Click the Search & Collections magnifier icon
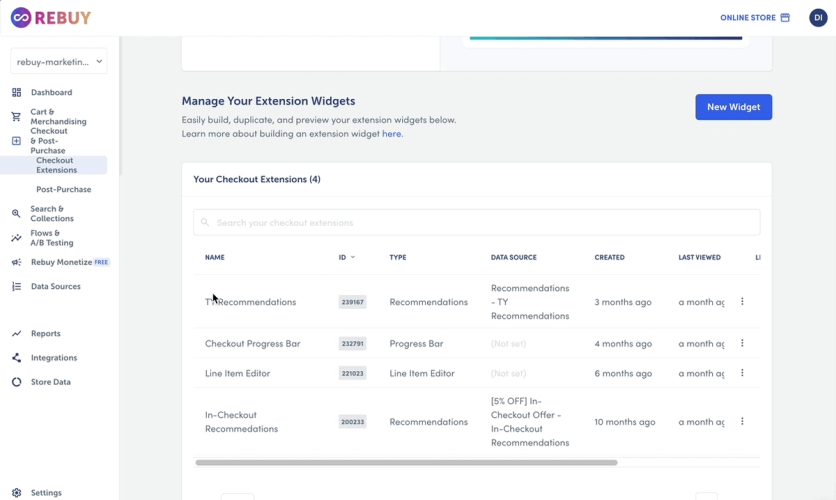Screen dimensions: 836x500 point(17,214)
